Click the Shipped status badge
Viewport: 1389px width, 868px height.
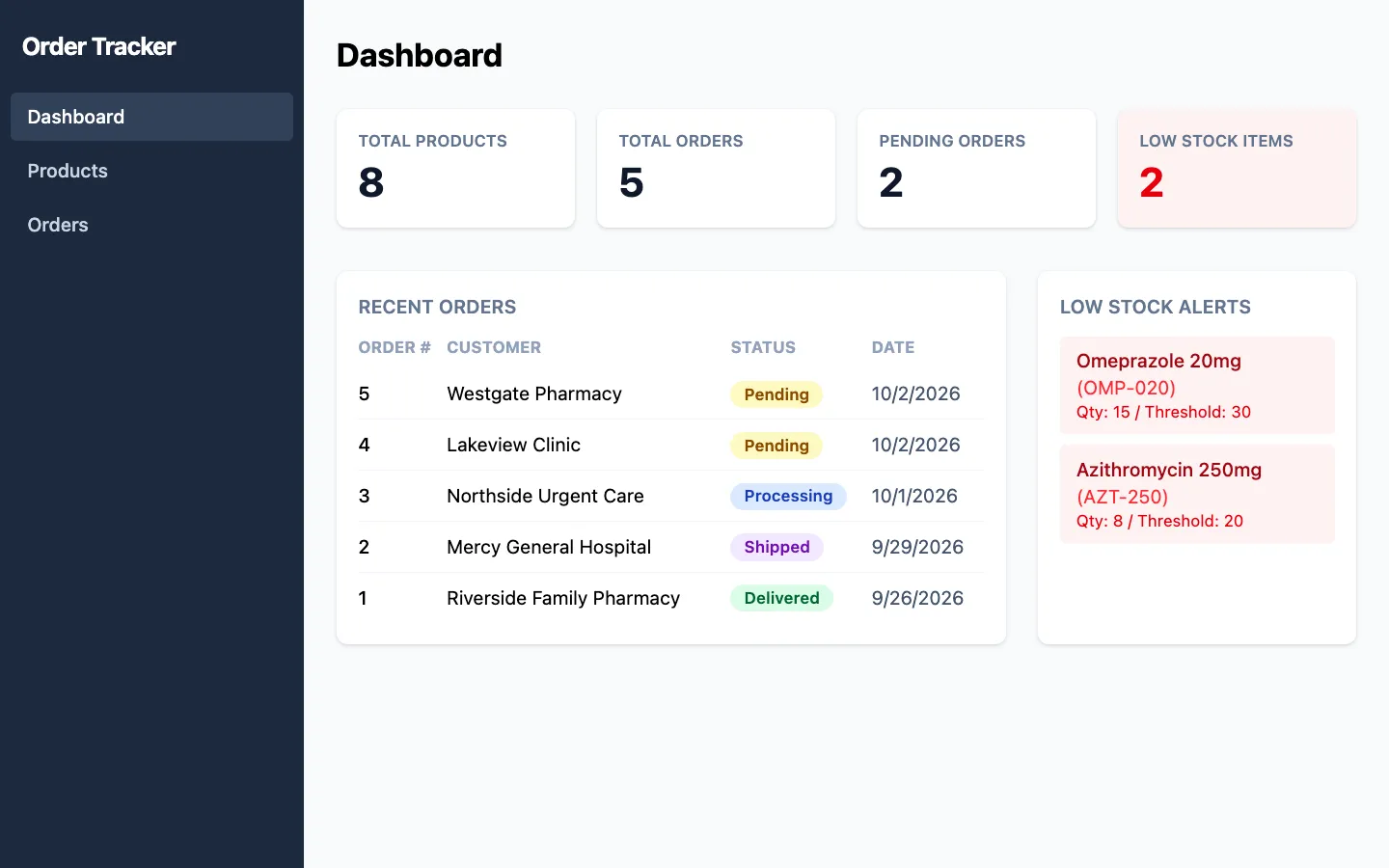[776, 547]
